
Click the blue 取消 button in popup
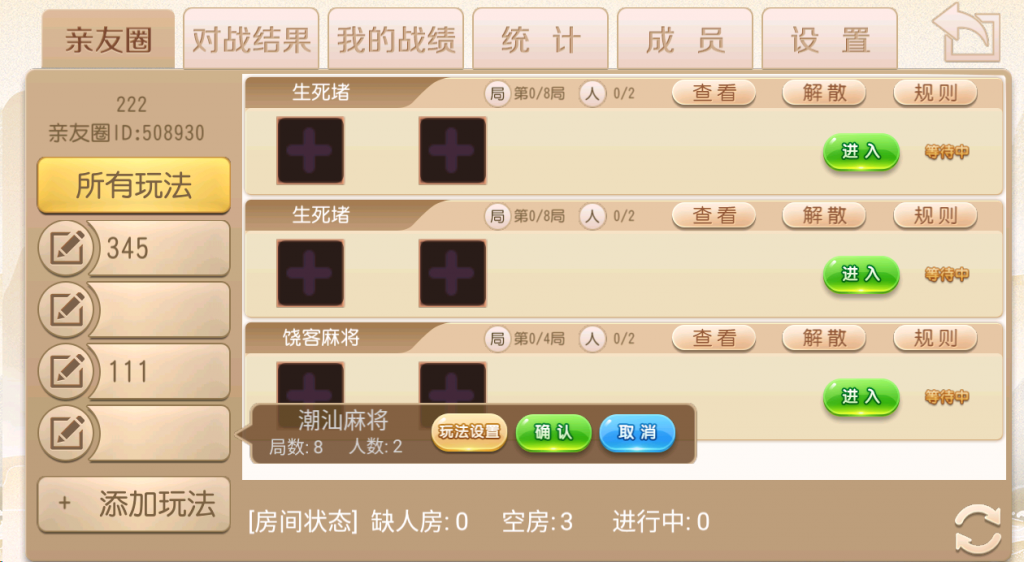point(637,432)
